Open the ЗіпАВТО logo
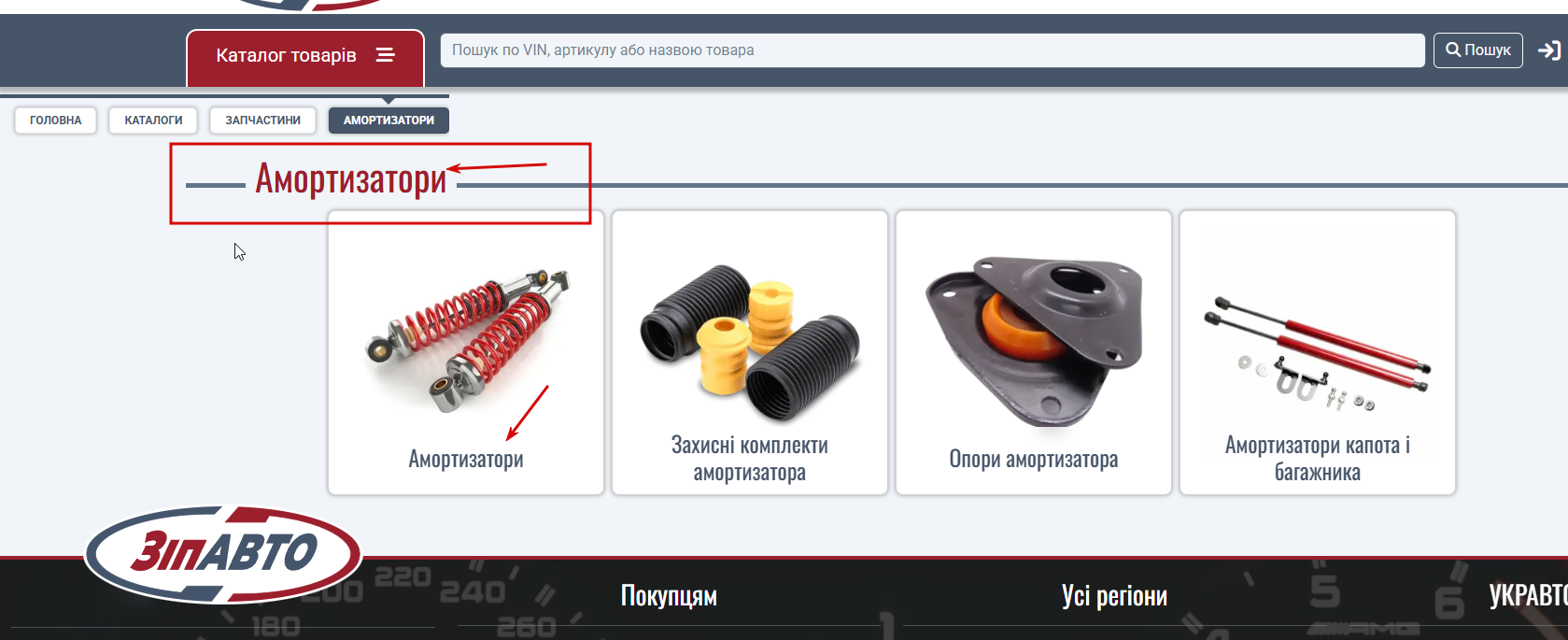This screenshot has height=640, width=1568. pos(223,554)
